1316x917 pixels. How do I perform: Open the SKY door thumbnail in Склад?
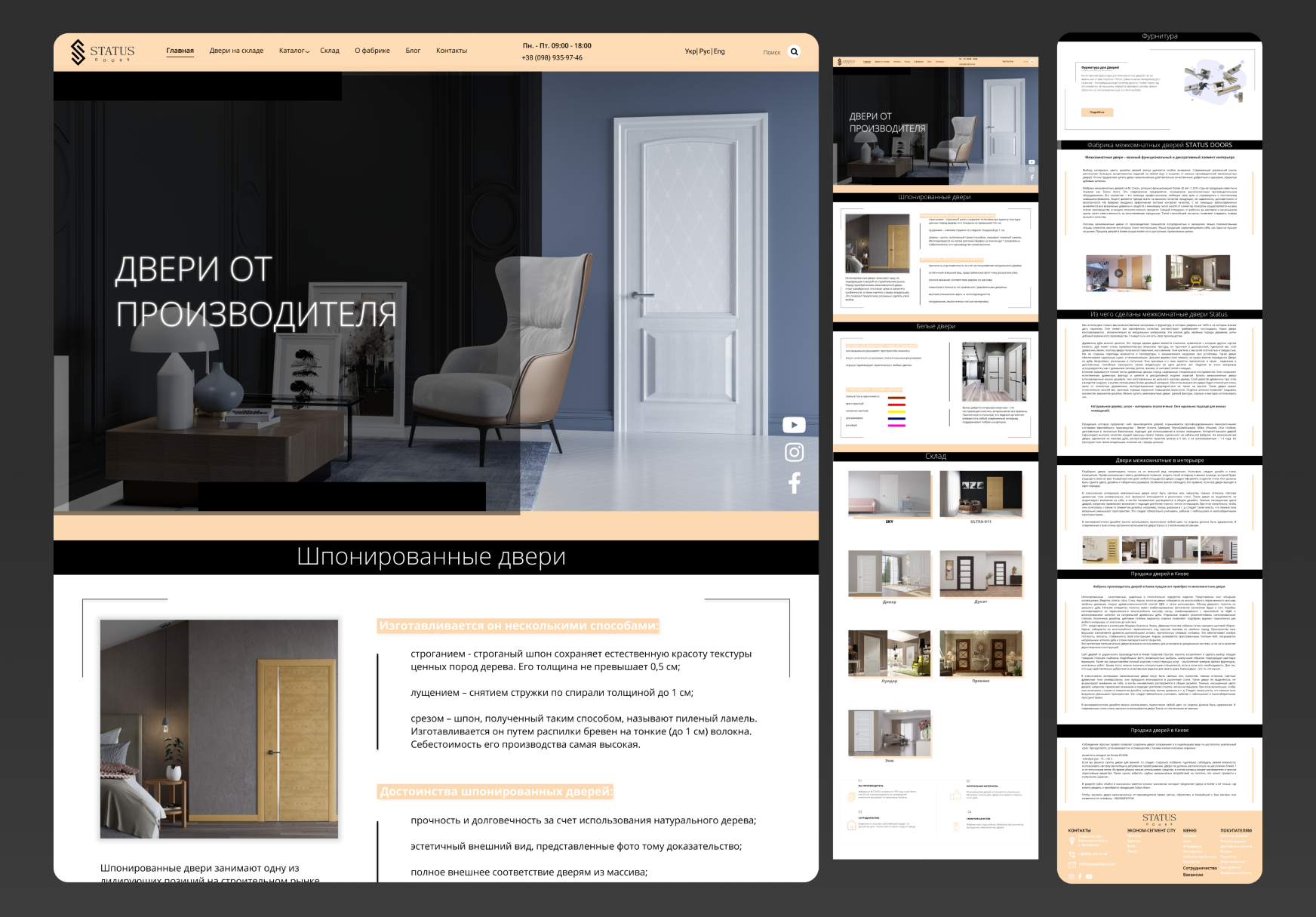(890, 494)
